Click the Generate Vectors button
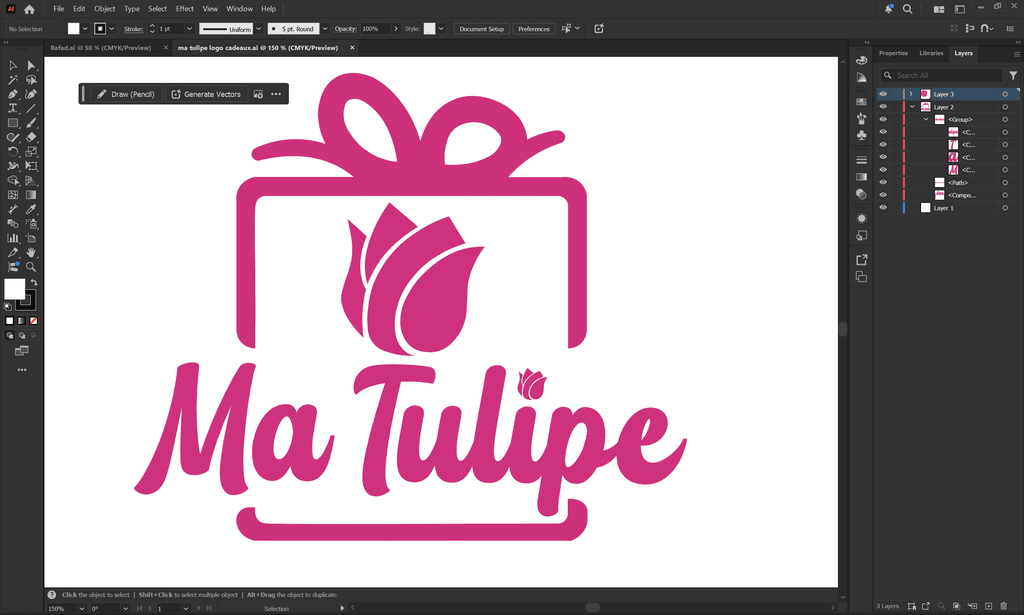1024x615 pixels. 206,94
